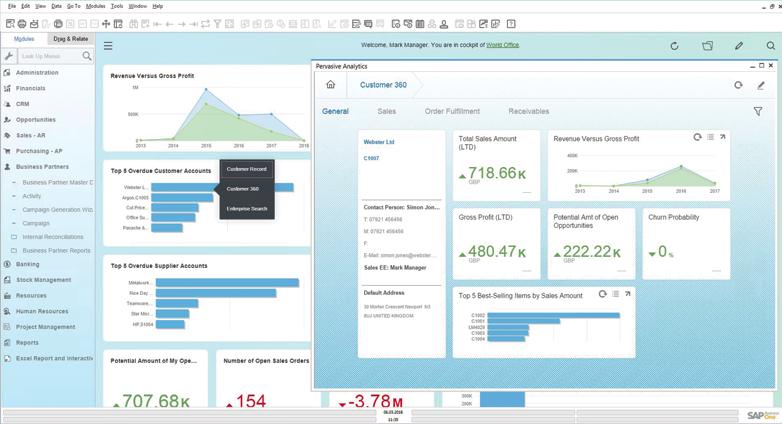Refresh Revenue Versus Gross Profit card in Customer 360
The height and width of the screenshot is (424, 782).
pyautogui.click(x=697, y=137)
